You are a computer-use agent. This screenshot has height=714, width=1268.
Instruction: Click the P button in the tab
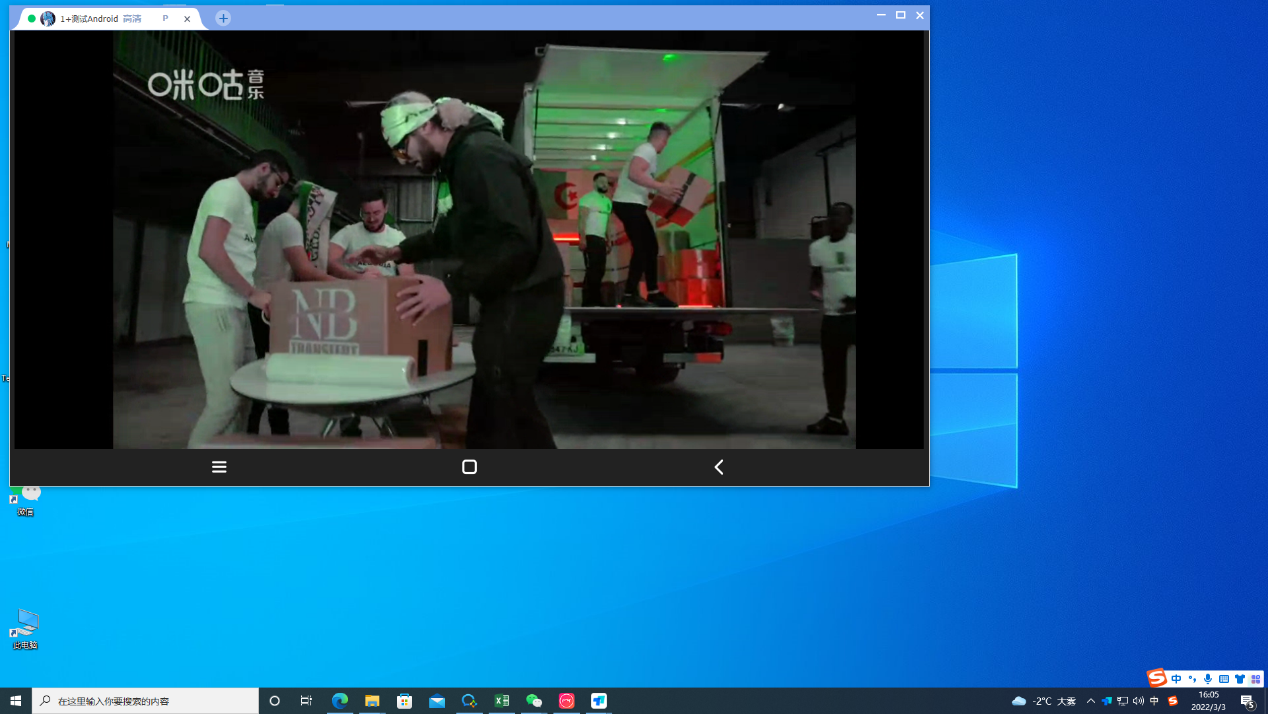[165, 19]
